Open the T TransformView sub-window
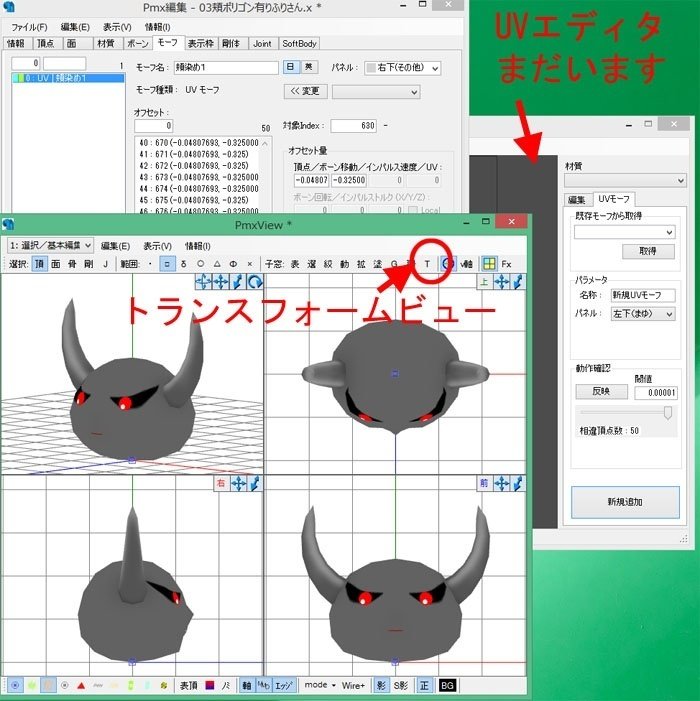Screen dimensions: 700x701 pyautogui.click(x=427, y=264)
